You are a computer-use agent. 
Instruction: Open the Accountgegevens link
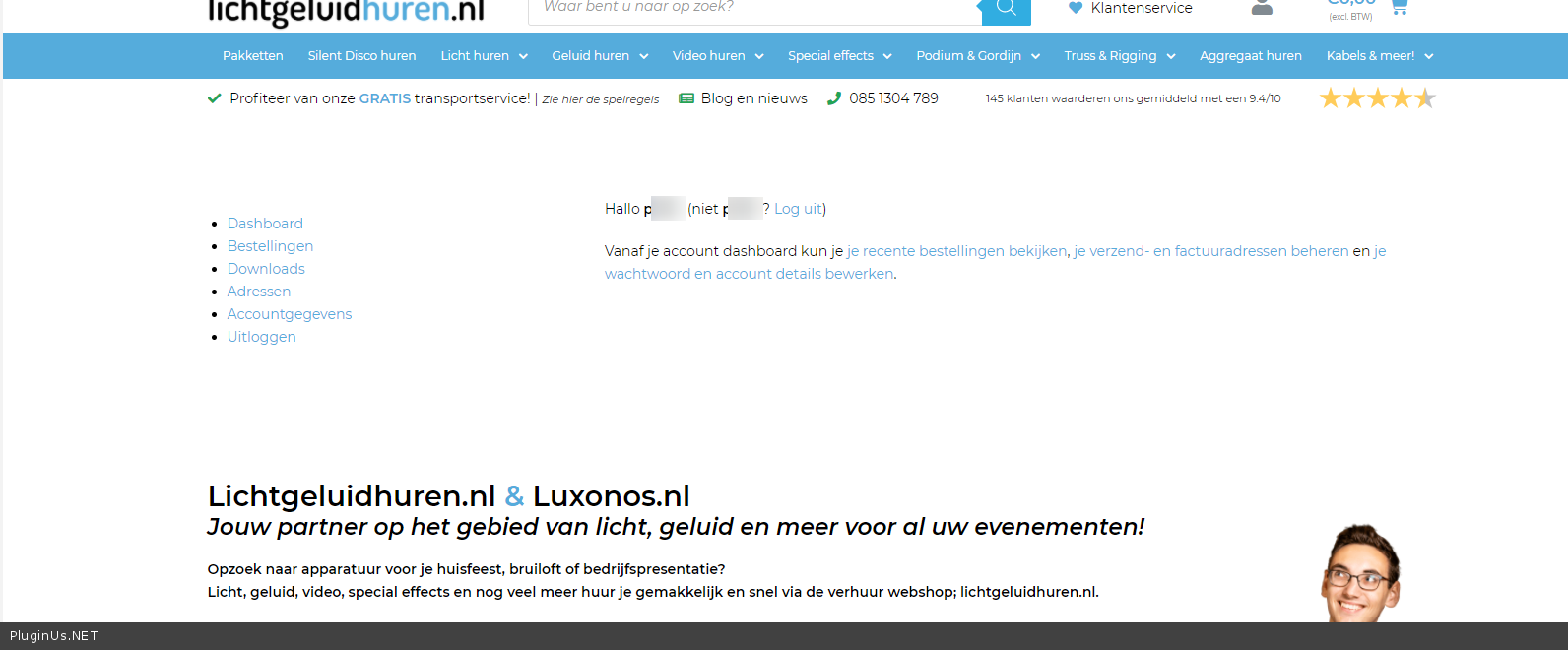[290, 314]
